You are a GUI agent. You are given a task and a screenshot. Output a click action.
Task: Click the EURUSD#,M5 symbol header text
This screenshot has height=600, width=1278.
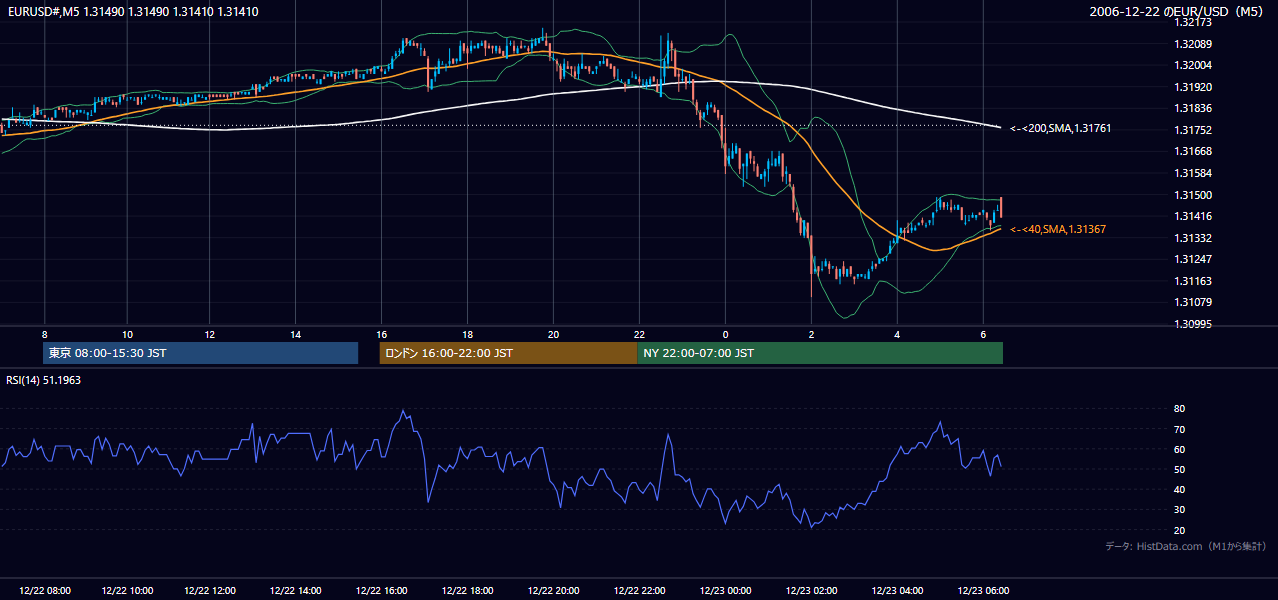(x=132, y=12)
